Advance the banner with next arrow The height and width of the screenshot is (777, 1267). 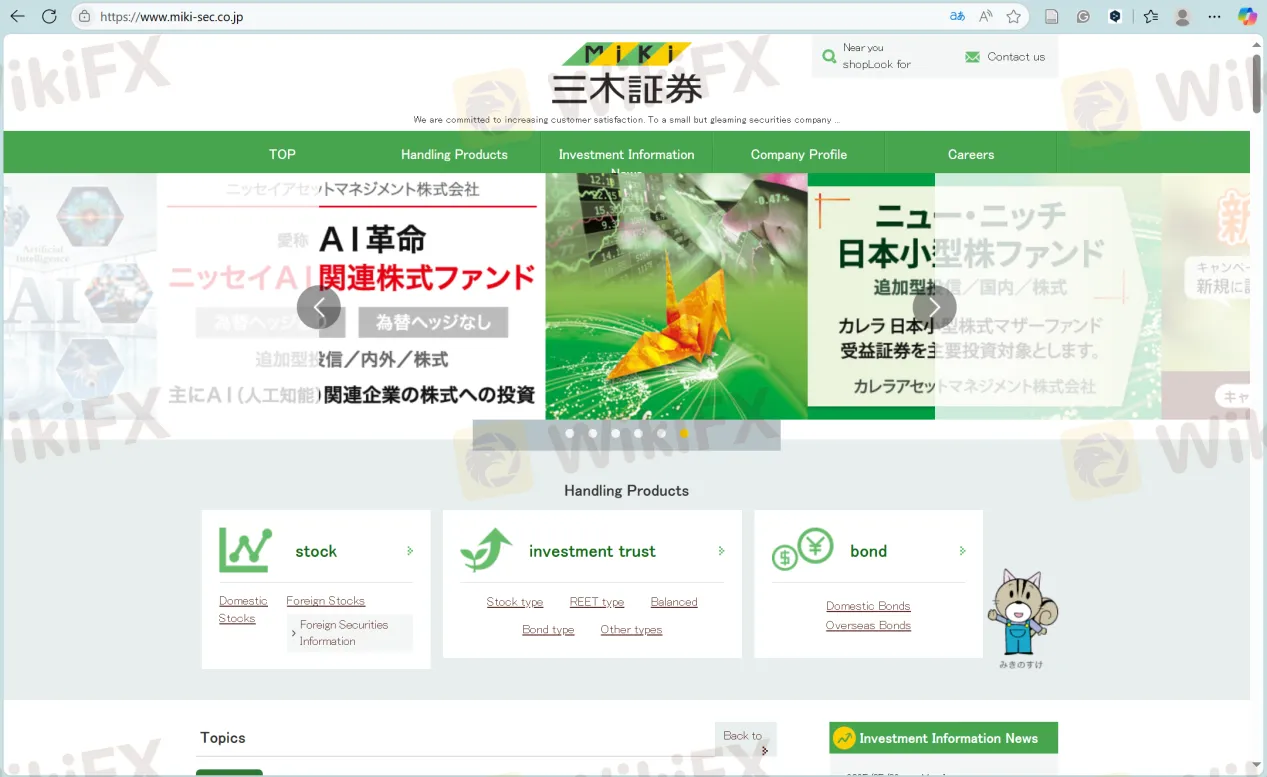pyautogui.click(x=934, y=307)
